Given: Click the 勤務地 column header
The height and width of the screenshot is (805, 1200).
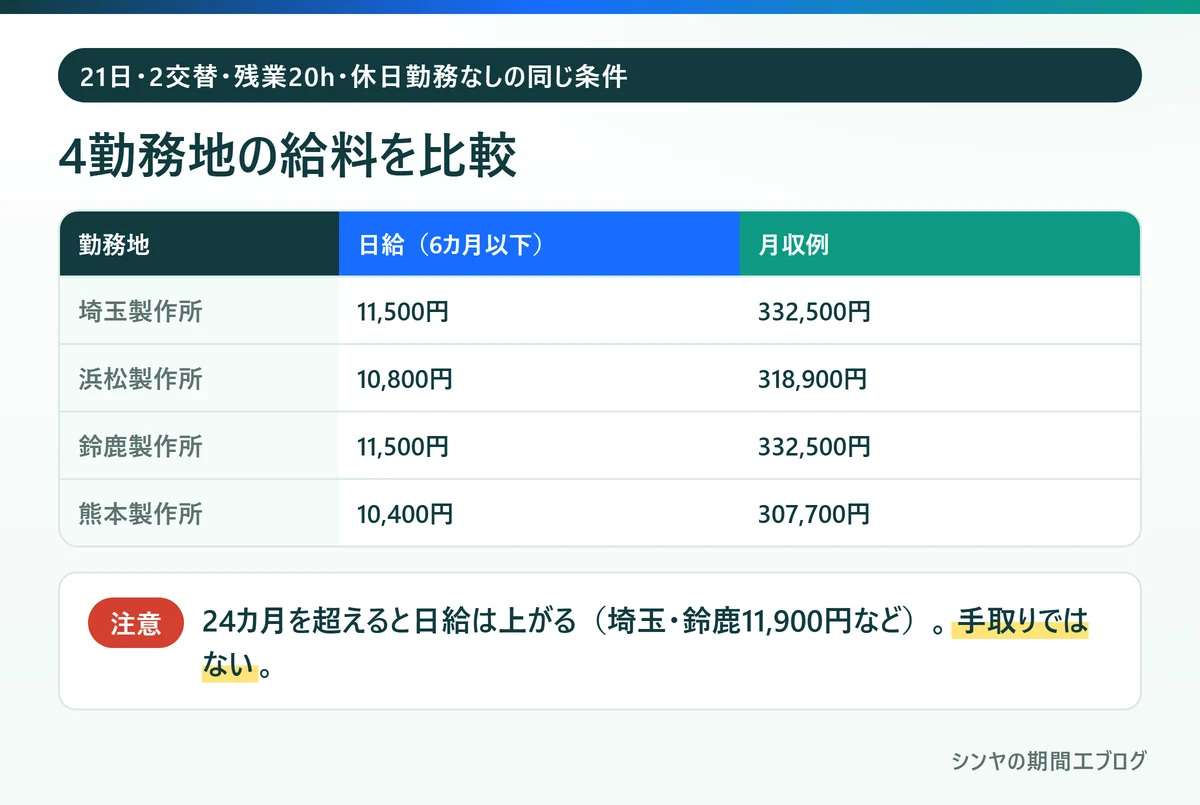Looking at the screenshot, I should coord(199,244).
